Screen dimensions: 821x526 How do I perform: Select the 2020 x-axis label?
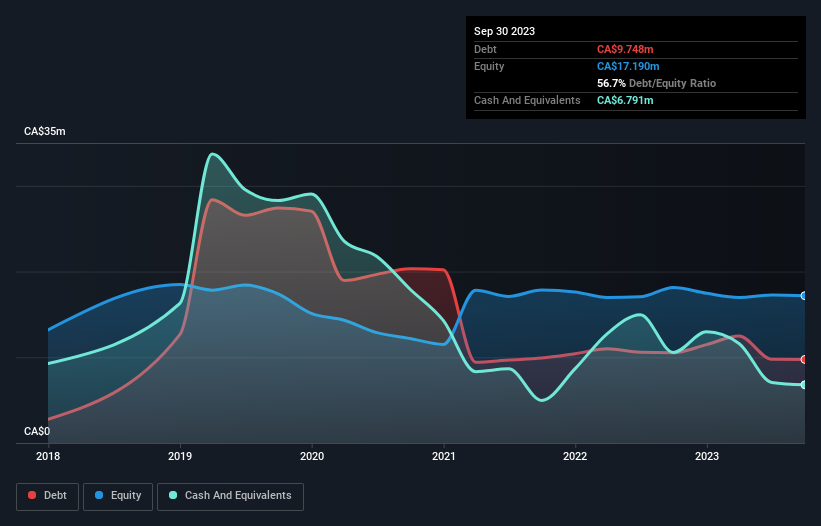312,456
